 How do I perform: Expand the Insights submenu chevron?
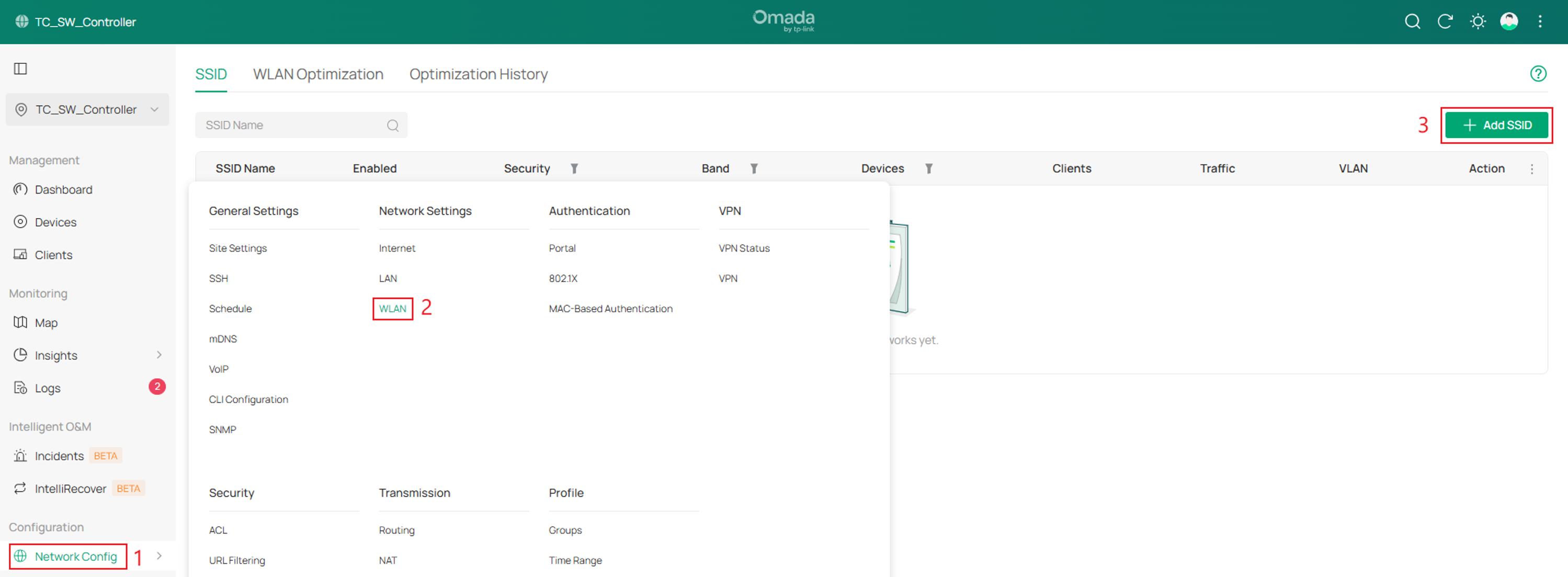[159, 355]
